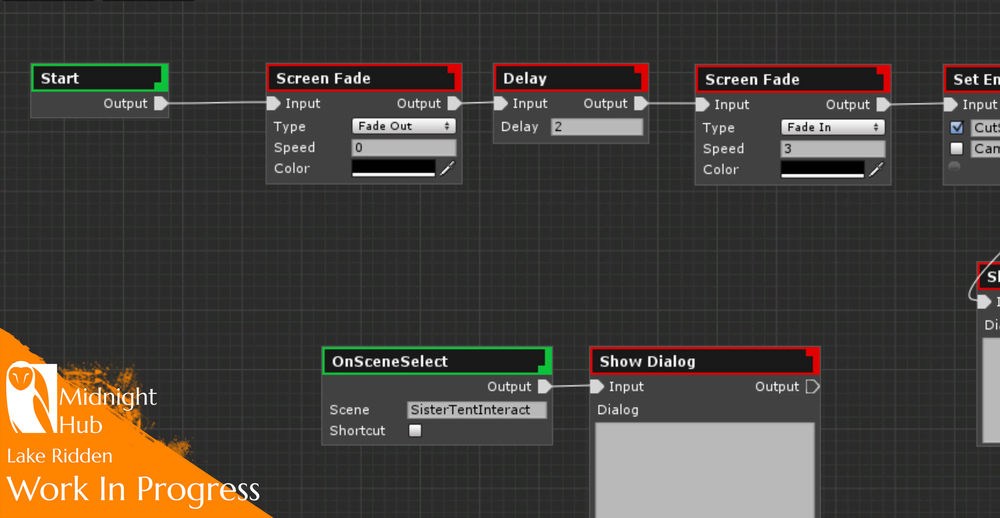Click the Dialog label in Show Dialog

[617, 410]
